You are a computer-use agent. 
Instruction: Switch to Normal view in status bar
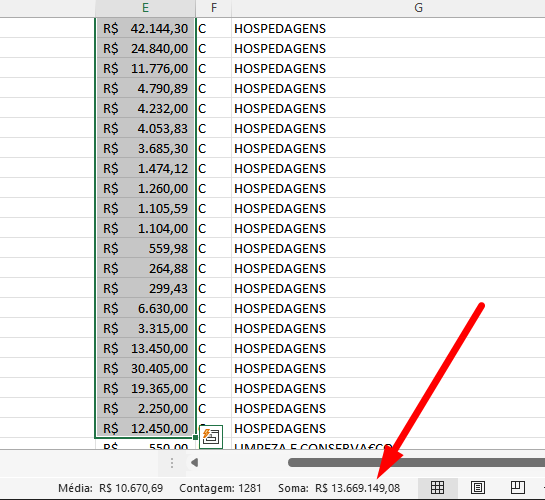[x=437, y=487]
